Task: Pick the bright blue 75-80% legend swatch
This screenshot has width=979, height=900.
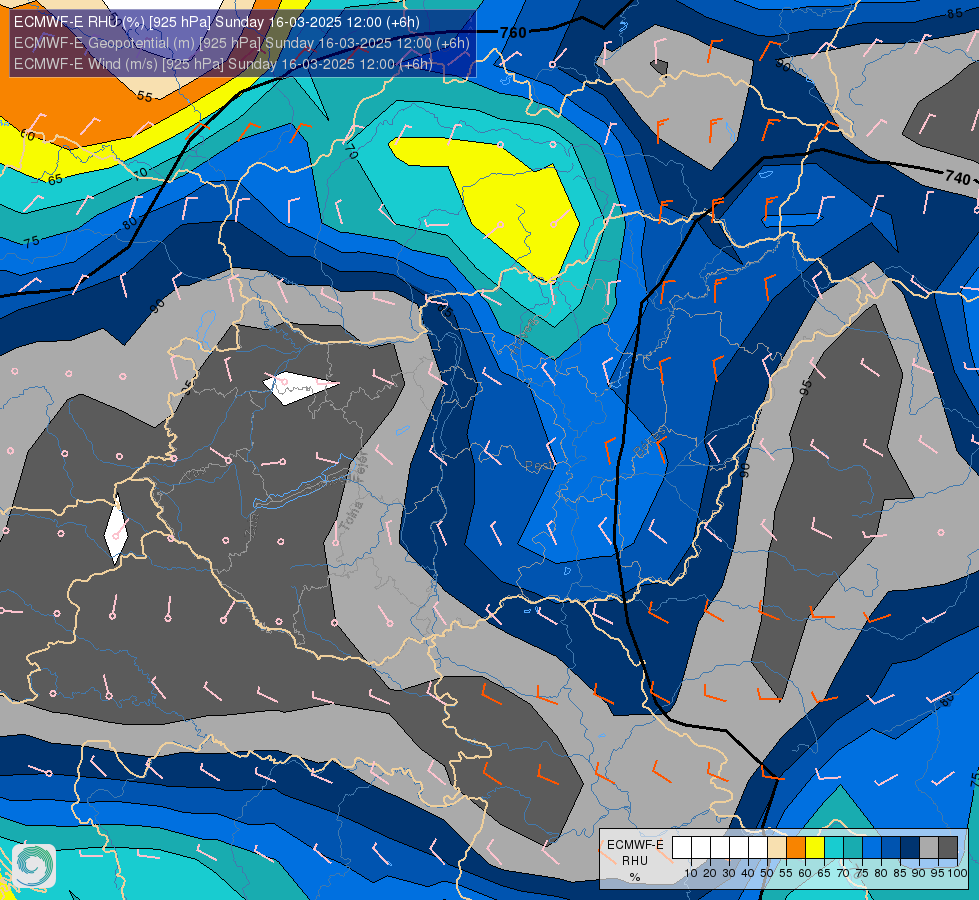Action: point(872,847)
